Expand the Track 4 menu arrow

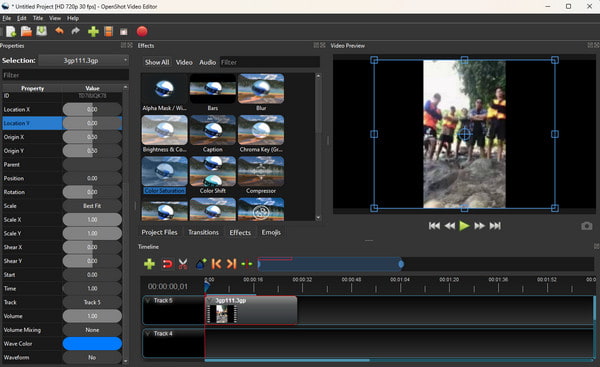(148, 334)
